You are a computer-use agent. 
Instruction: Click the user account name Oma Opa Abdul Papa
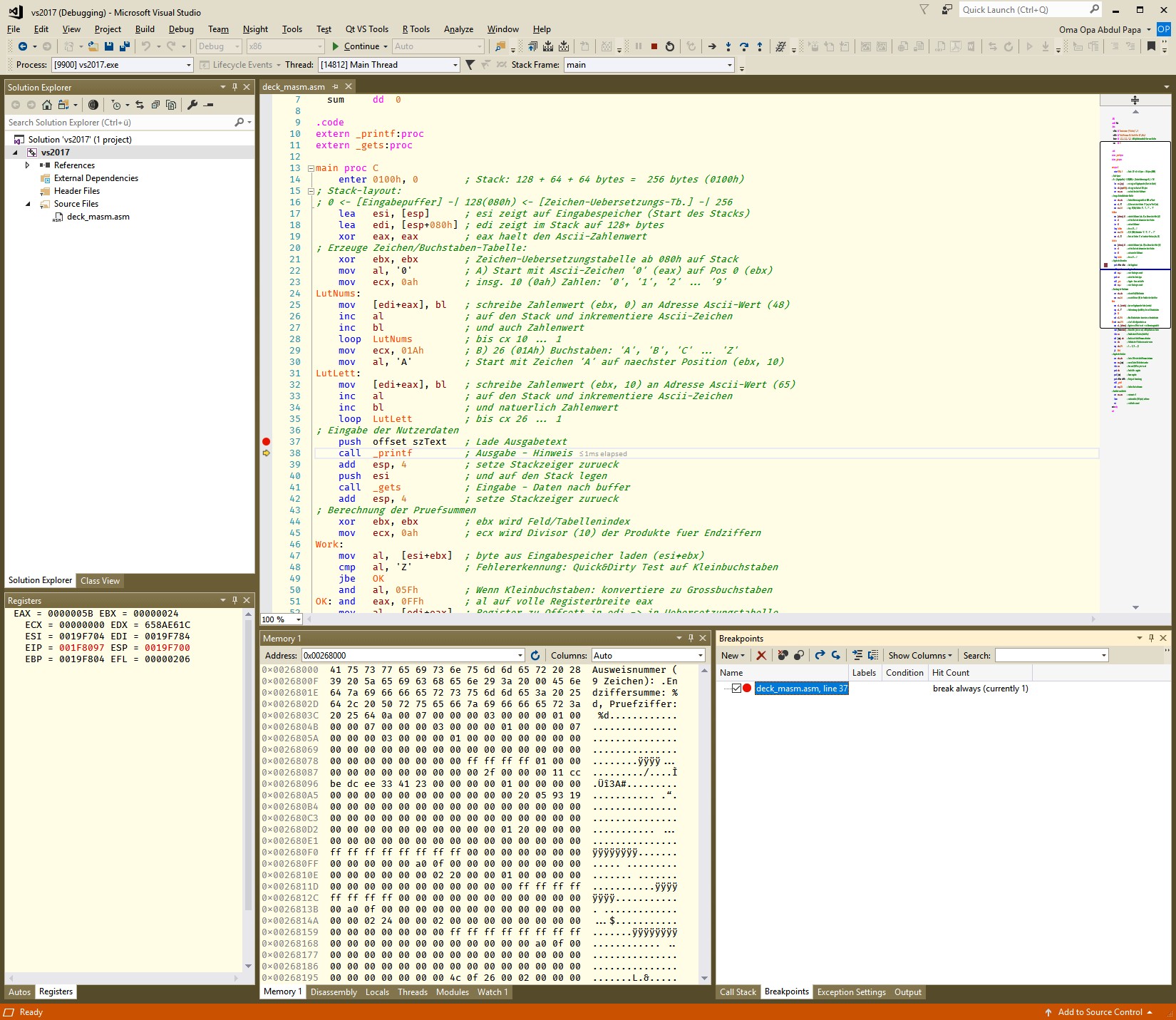point(1100,29)
